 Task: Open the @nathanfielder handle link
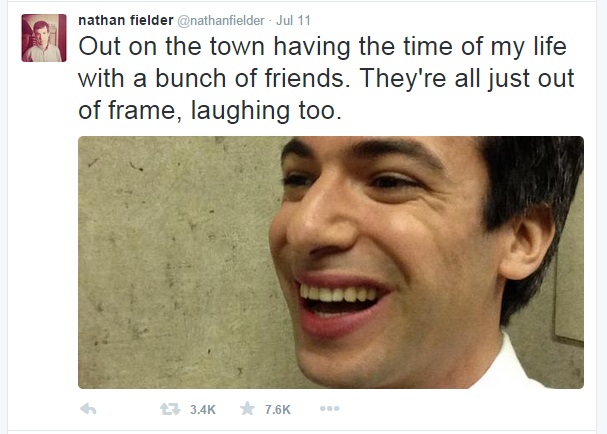pyautogui.click(x=221, y=20)
